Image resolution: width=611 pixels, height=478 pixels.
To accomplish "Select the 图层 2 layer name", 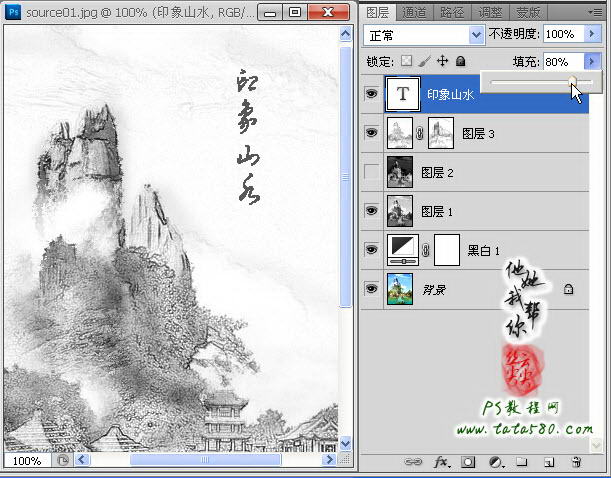I will click(x=437, y=173).
